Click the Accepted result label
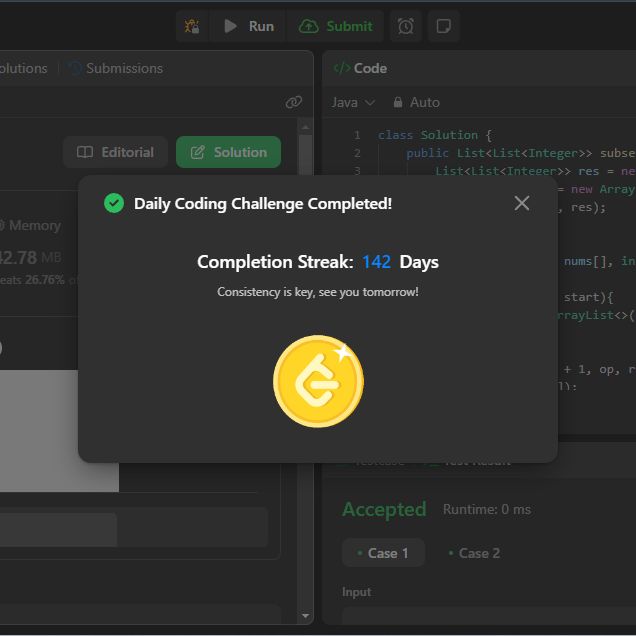This screenshot has width=636, height=636. (384, 509)
